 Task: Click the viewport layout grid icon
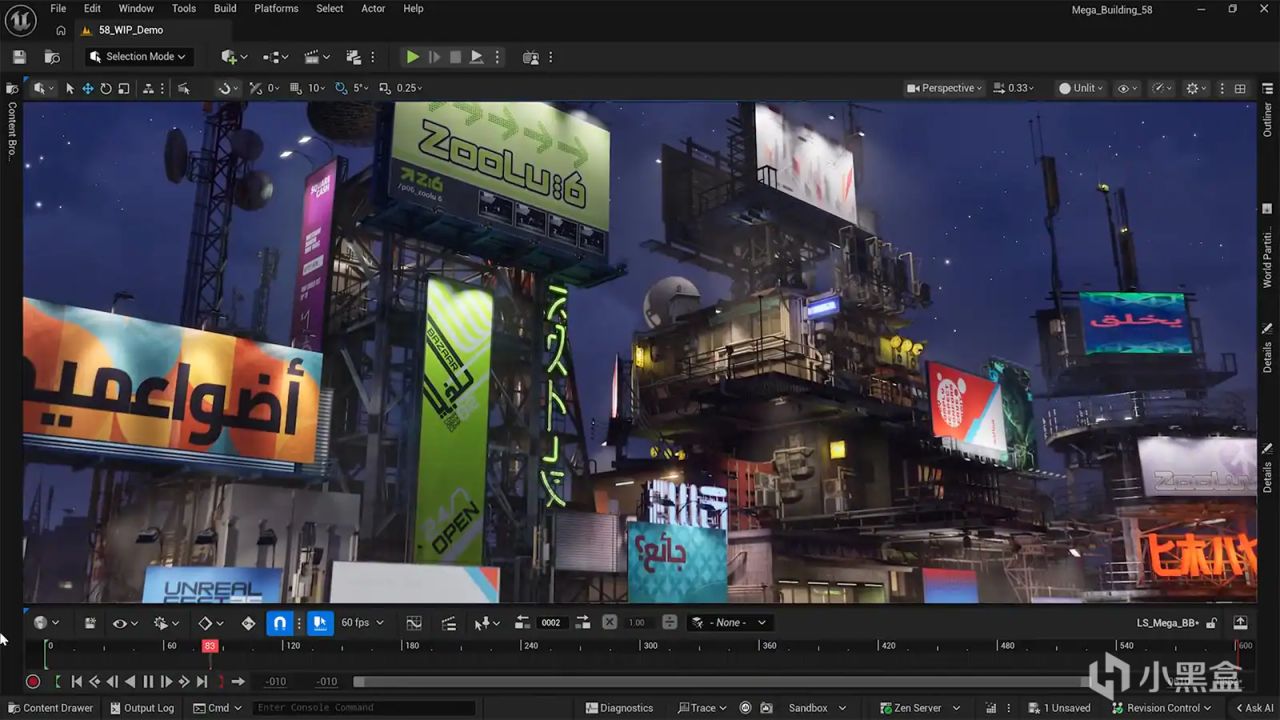pyautogui.click(x=1240, y=88)
